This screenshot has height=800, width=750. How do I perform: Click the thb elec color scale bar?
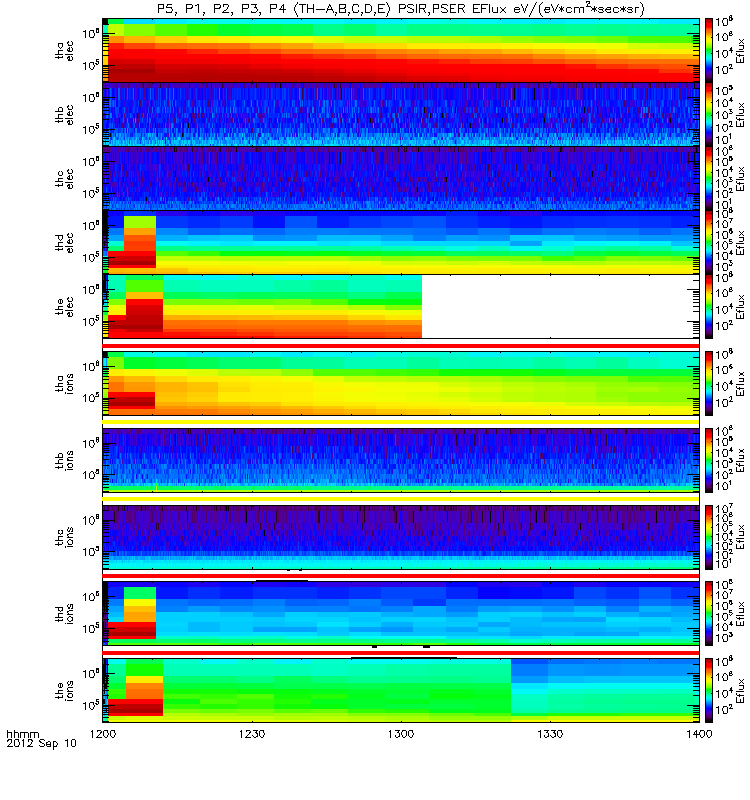pos(709,114)
